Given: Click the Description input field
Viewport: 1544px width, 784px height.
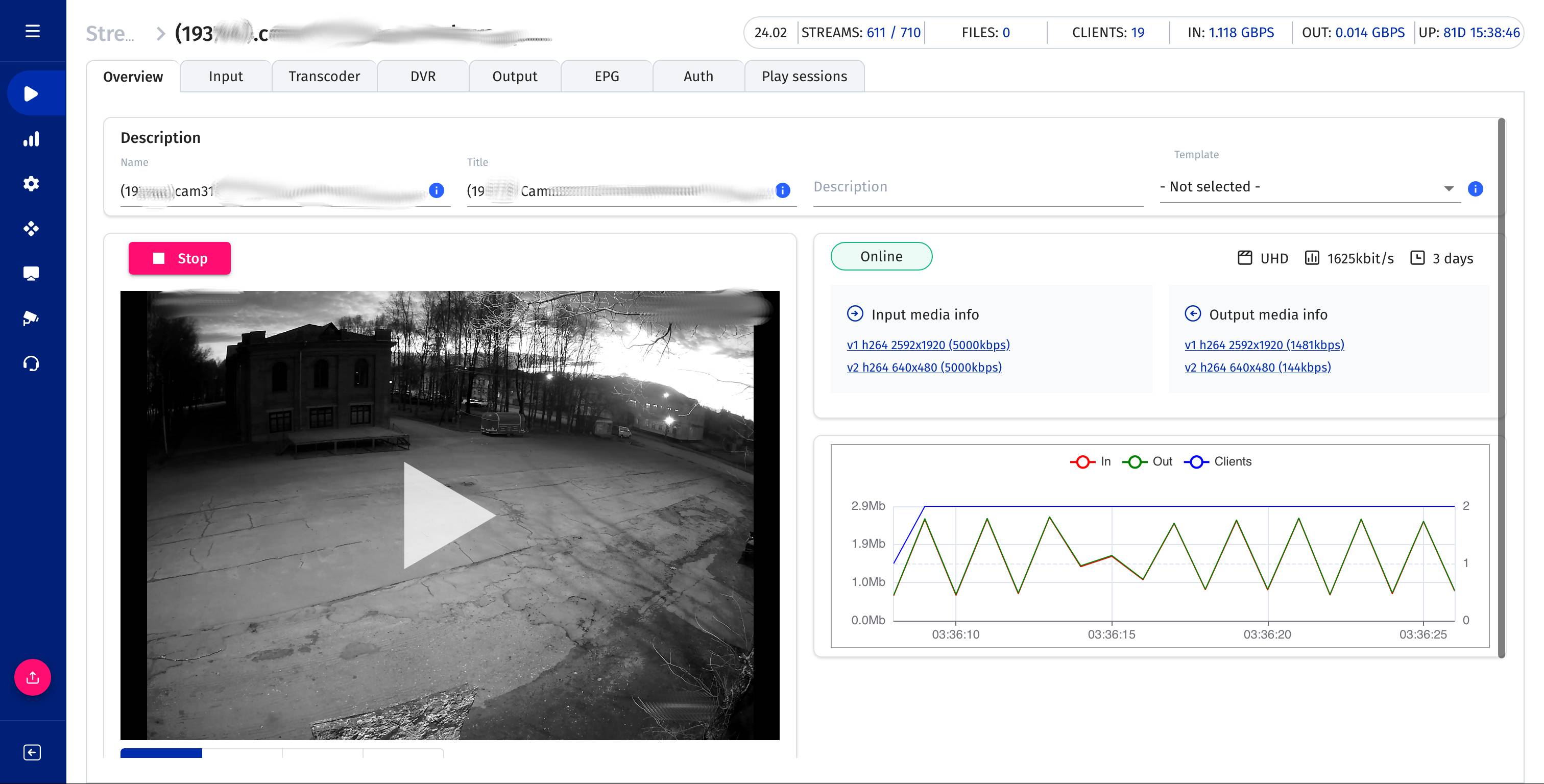Looking at the screenshot, I should point(977,187).
